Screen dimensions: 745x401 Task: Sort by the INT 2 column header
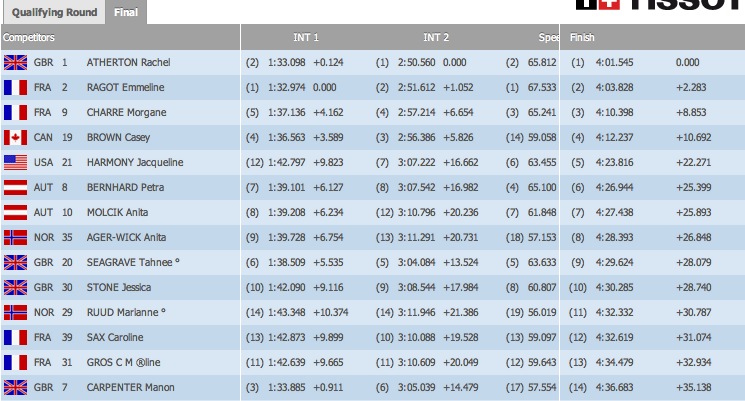tap(436, 37)
